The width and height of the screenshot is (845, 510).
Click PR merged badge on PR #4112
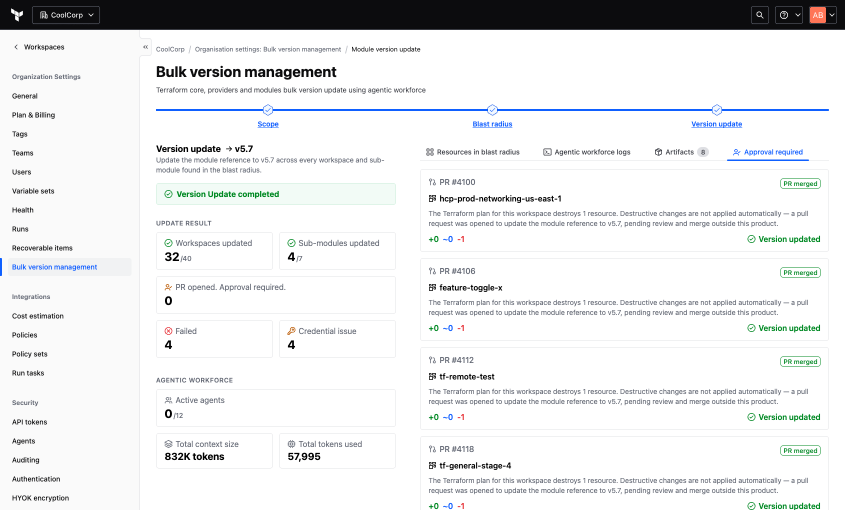pos(800,362)
